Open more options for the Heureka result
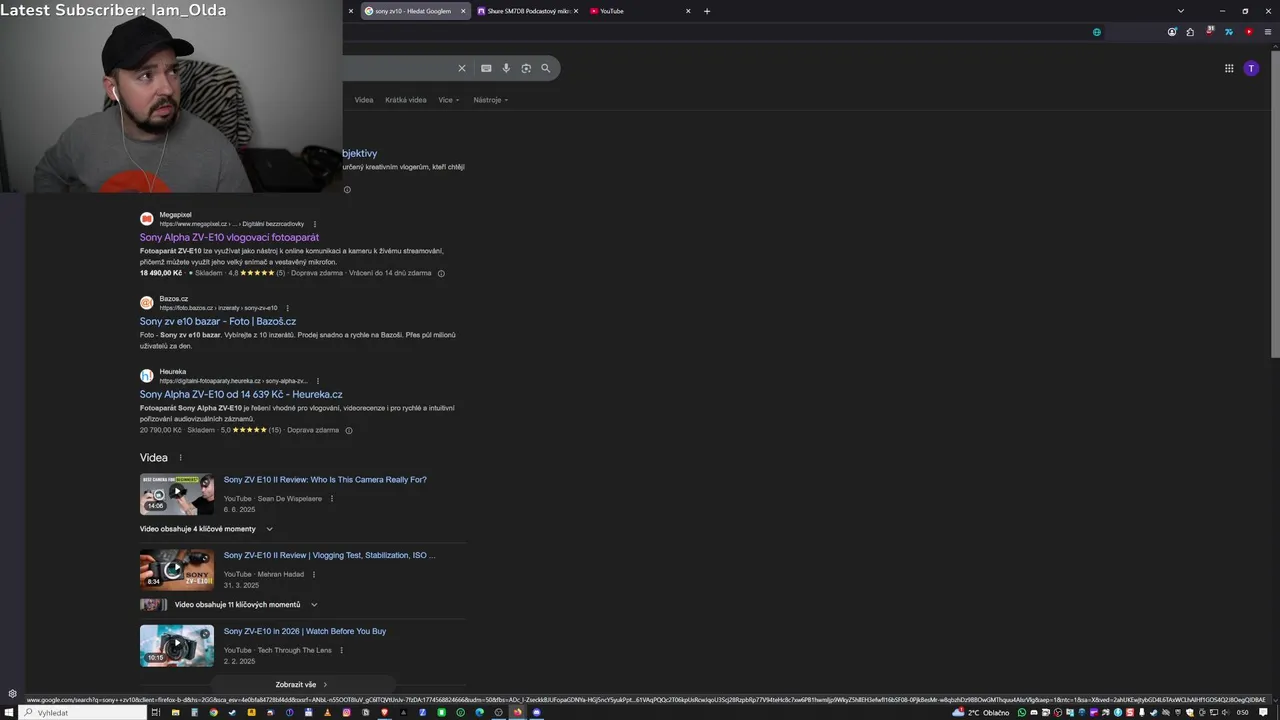Screen dimensions: 1280x720 click(x=318, y=381)
